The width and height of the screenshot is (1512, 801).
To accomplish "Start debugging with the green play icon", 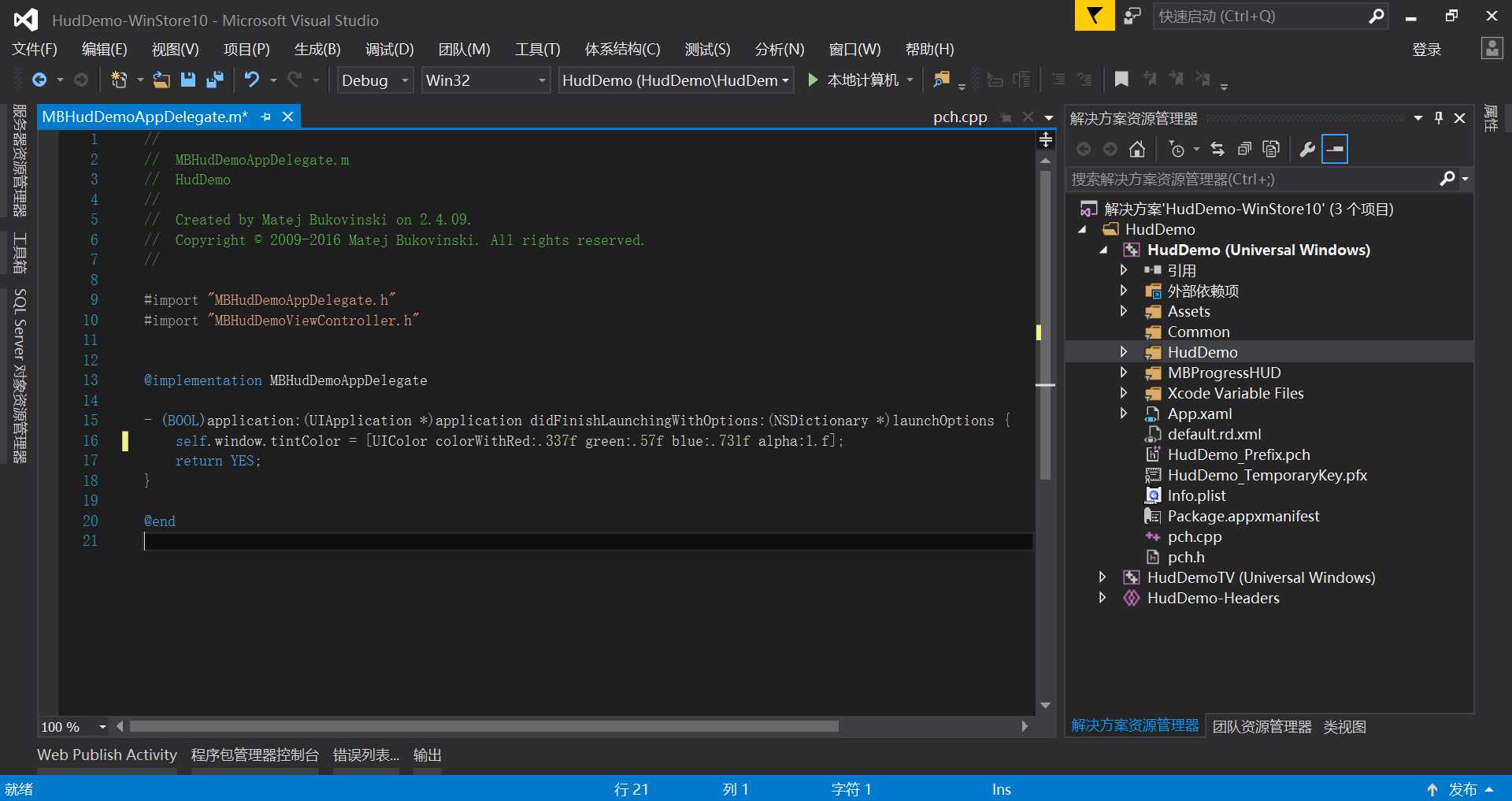I will 813,80.
